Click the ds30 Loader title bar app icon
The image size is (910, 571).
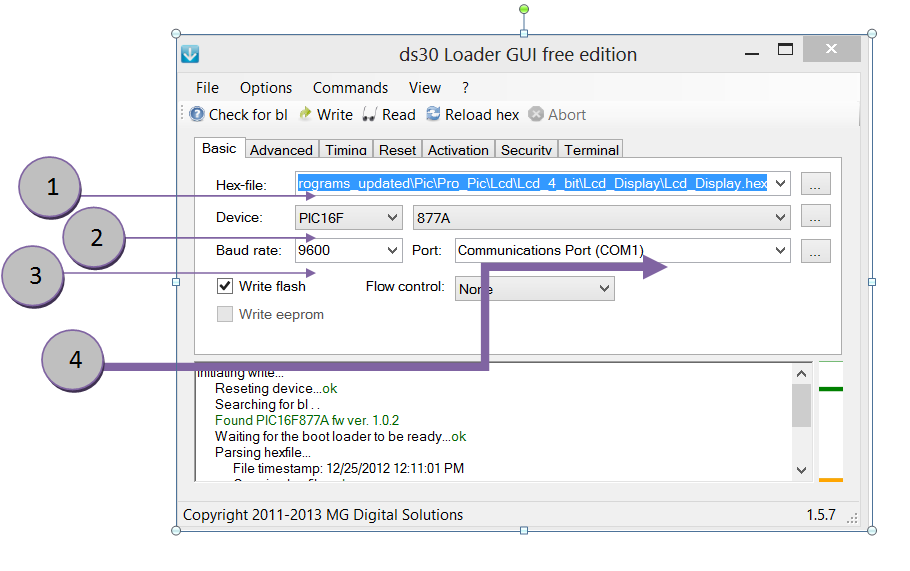190,54
